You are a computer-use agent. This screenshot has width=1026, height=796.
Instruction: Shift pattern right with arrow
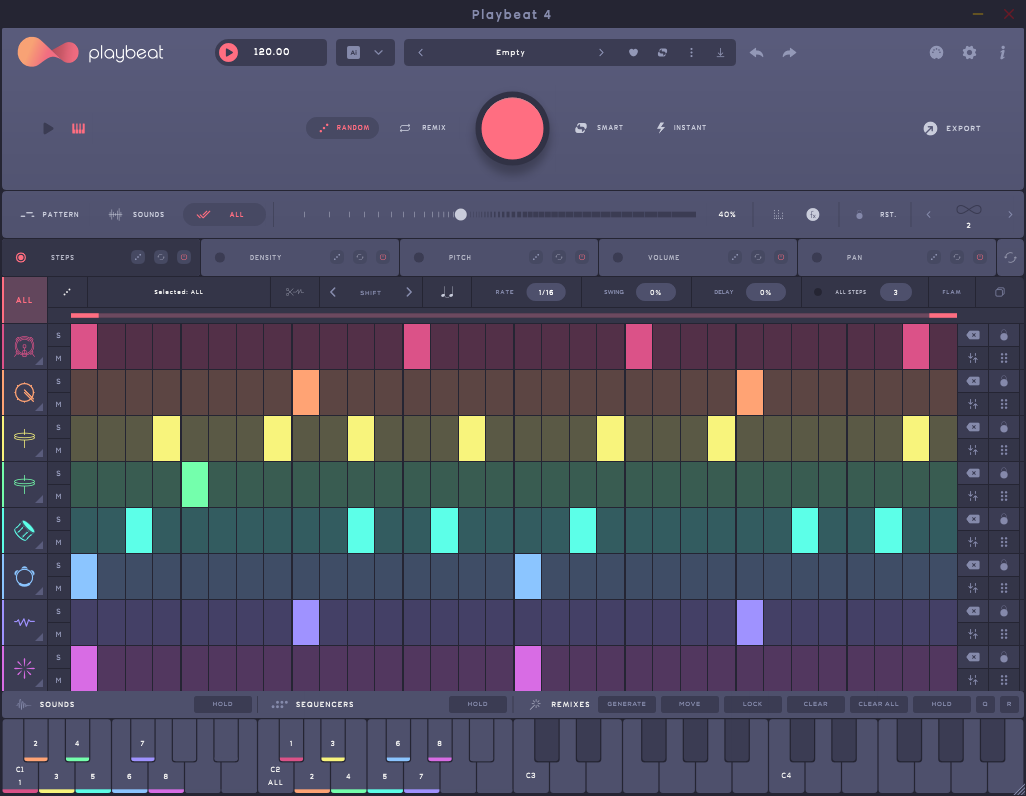point(409,292)
